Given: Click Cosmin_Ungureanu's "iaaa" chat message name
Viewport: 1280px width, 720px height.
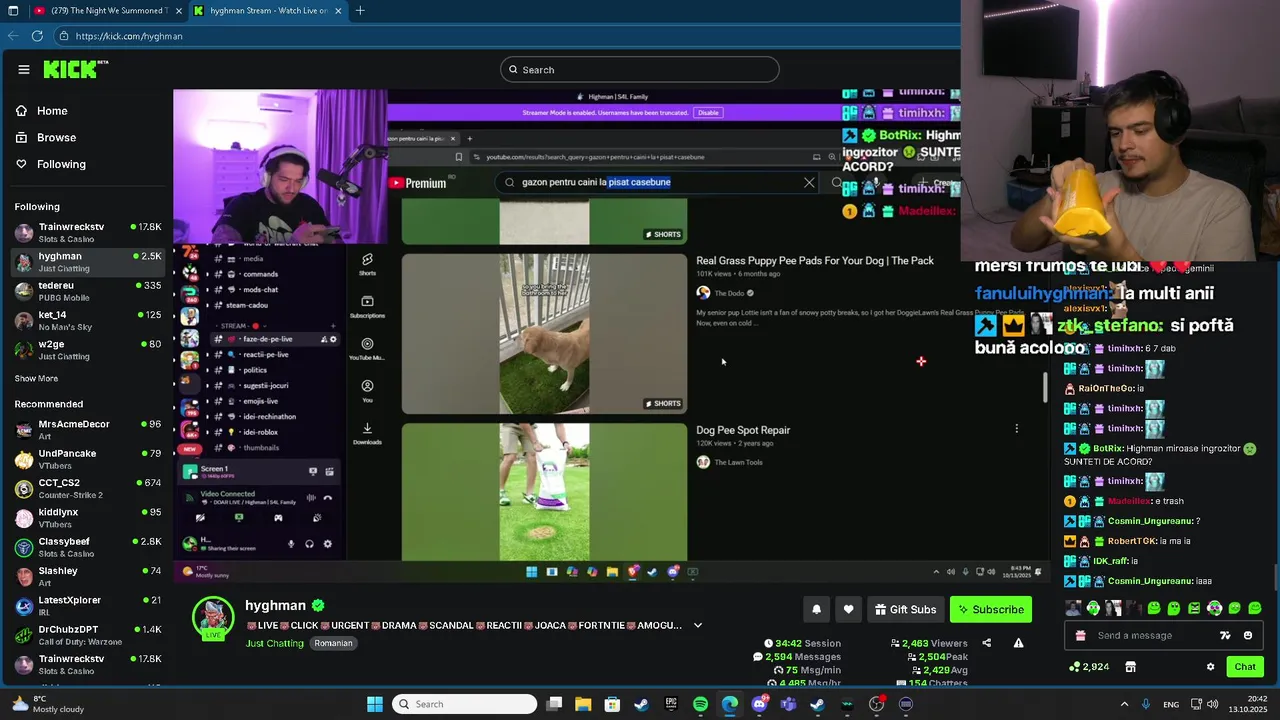Looking at the screenshot, I should pyautogui.click(x=1149, y=581).
